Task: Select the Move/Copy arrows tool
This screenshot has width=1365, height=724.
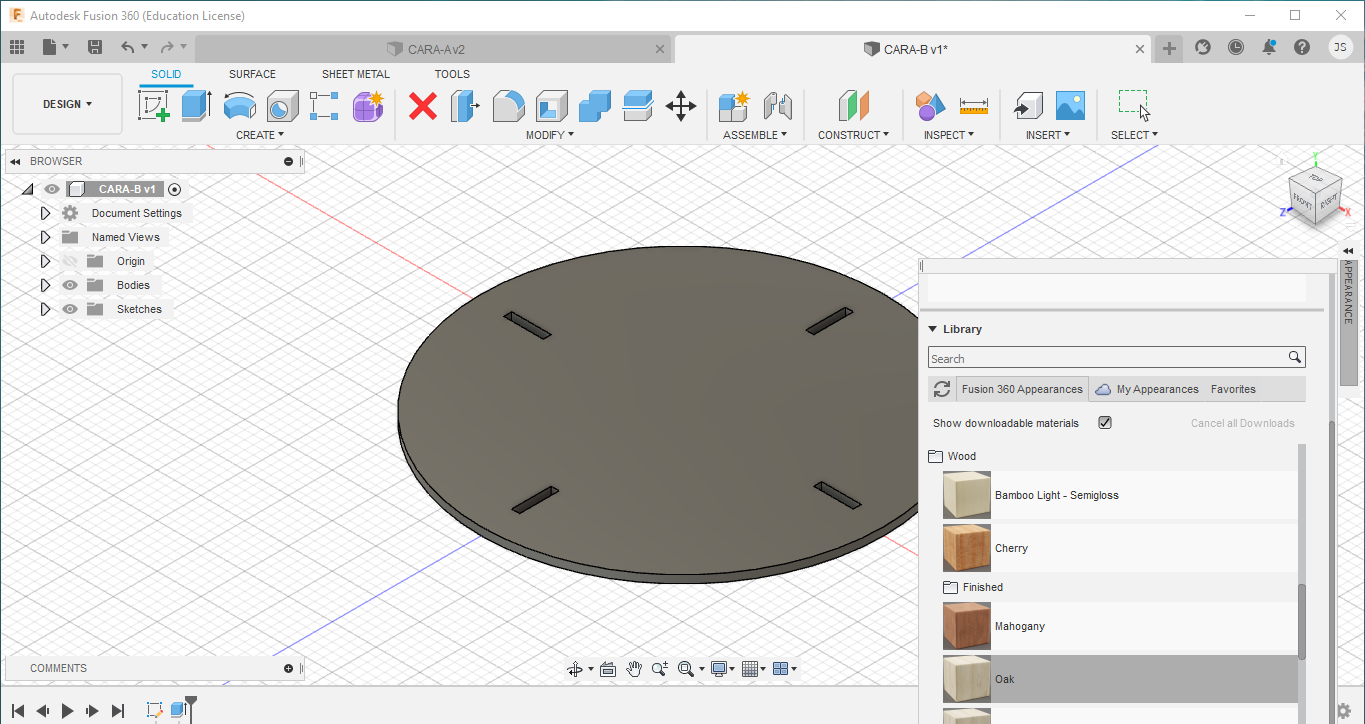Action: click(681, 106)
